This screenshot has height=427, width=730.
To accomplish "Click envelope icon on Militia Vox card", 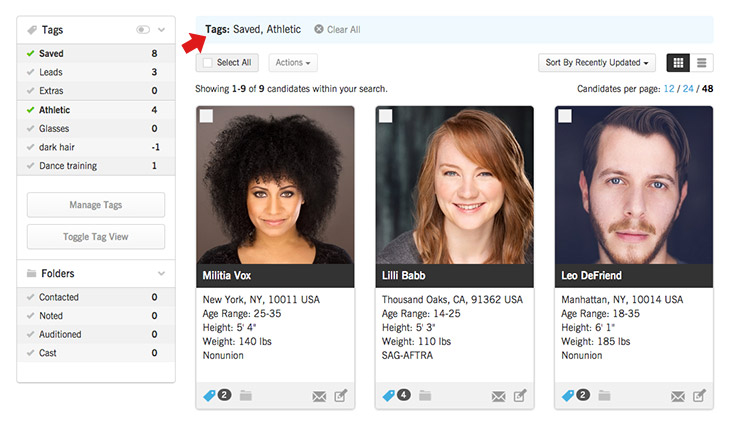I will tap(319, 396).
